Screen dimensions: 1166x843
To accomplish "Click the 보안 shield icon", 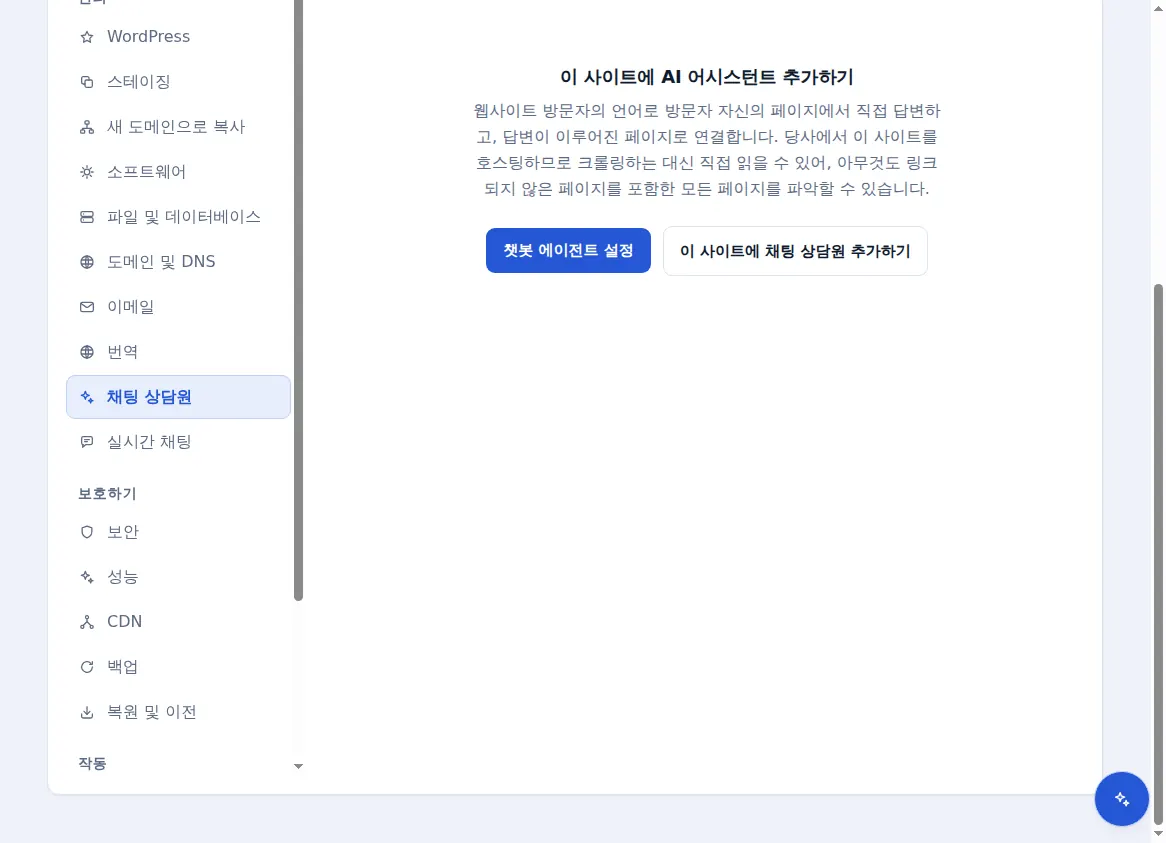I will click(x=87, y=532).
